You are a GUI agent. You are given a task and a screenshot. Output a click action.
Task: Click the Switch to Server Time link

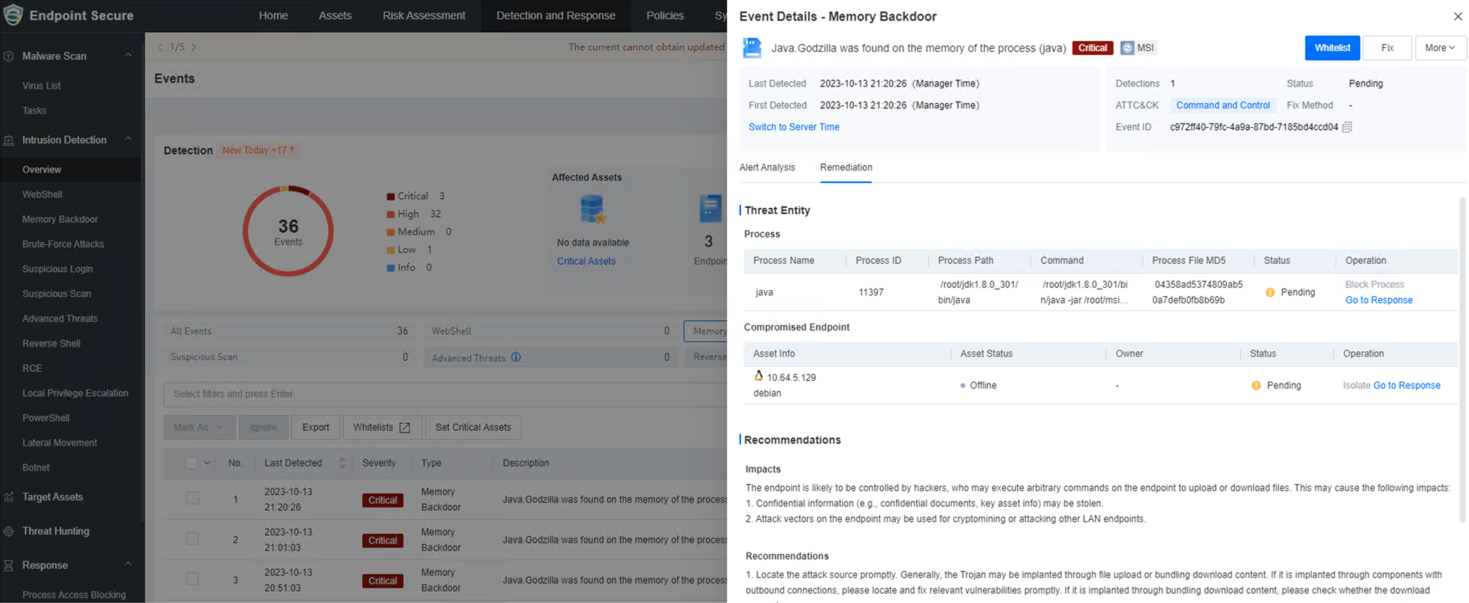pyautogui.click(x=793, y=127)
